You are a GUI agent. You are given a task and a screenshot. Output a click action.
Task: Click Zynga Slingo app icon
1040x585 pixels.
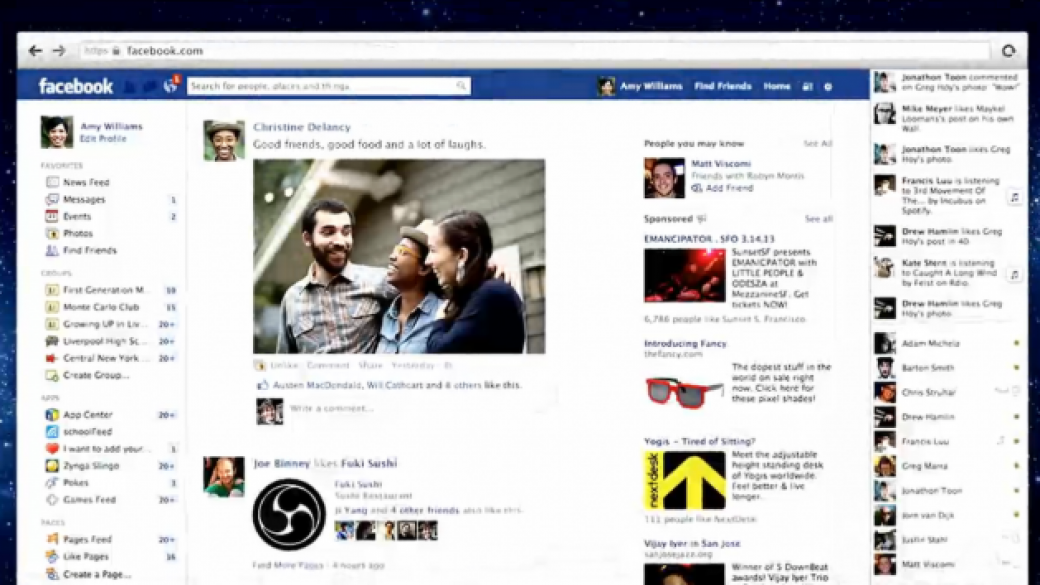click(52, 466)
